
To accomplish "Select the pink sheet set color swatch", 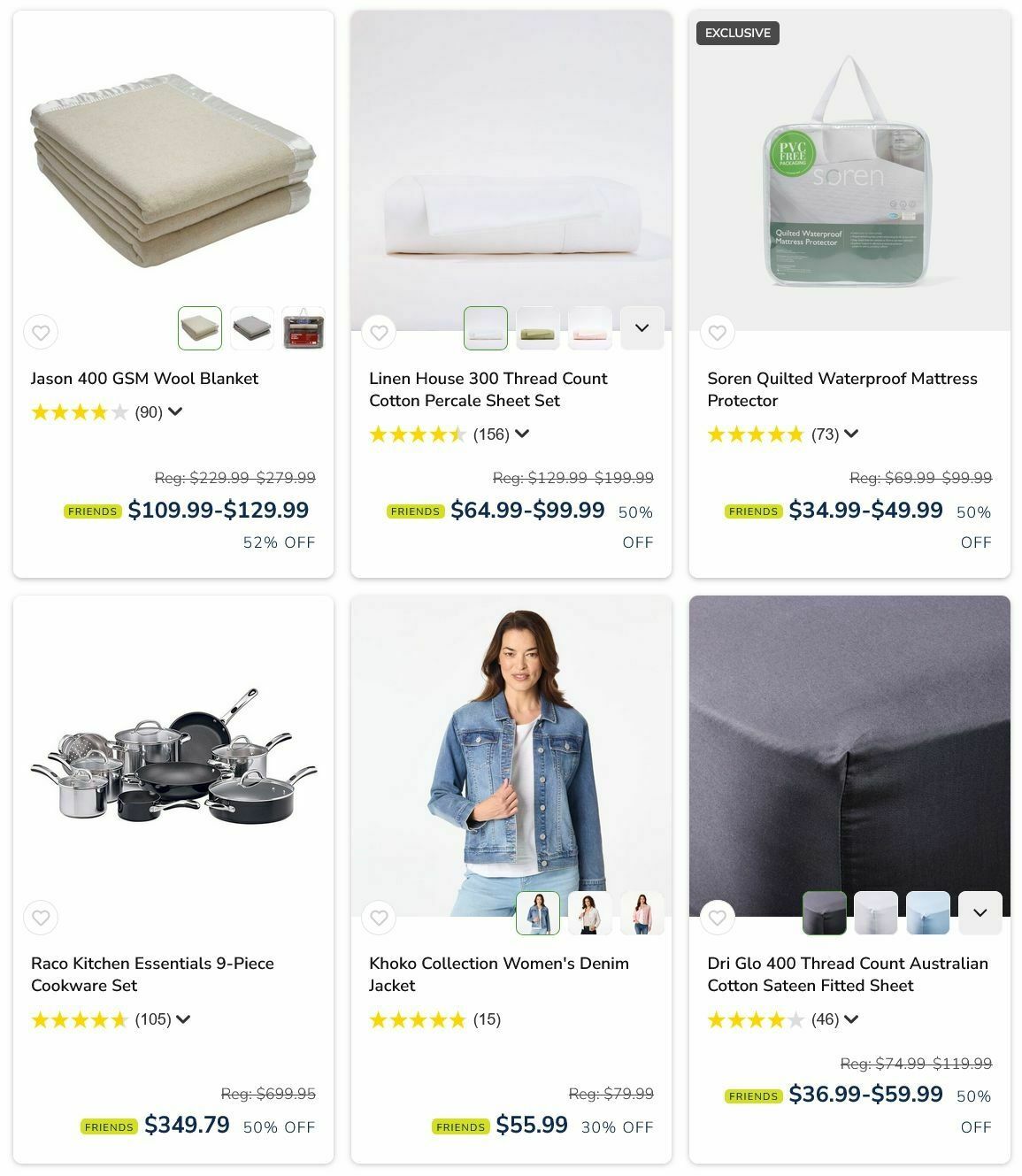I will click(589, 328).
